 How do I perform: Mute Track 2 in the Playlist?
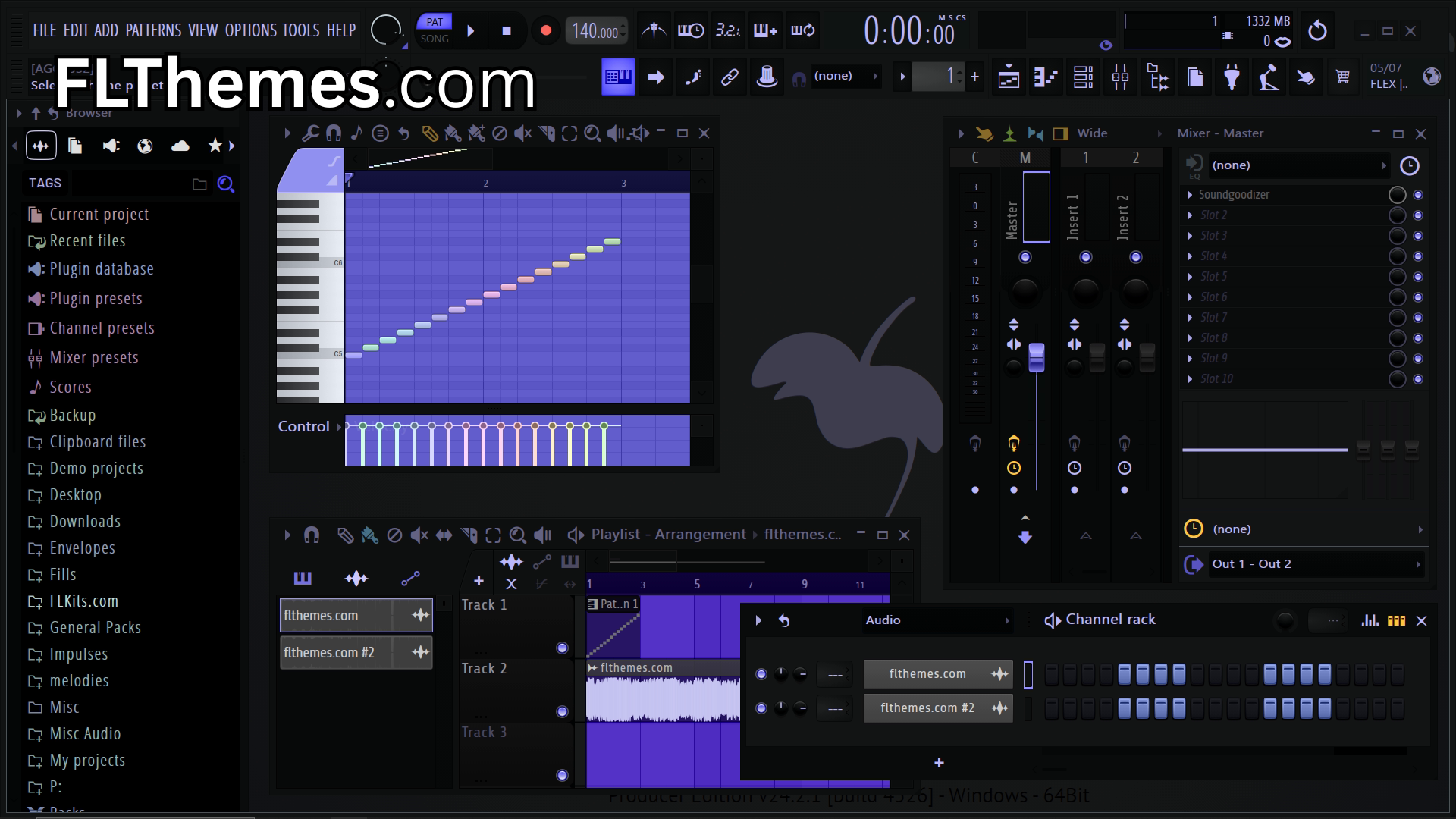tap(562, 711)
